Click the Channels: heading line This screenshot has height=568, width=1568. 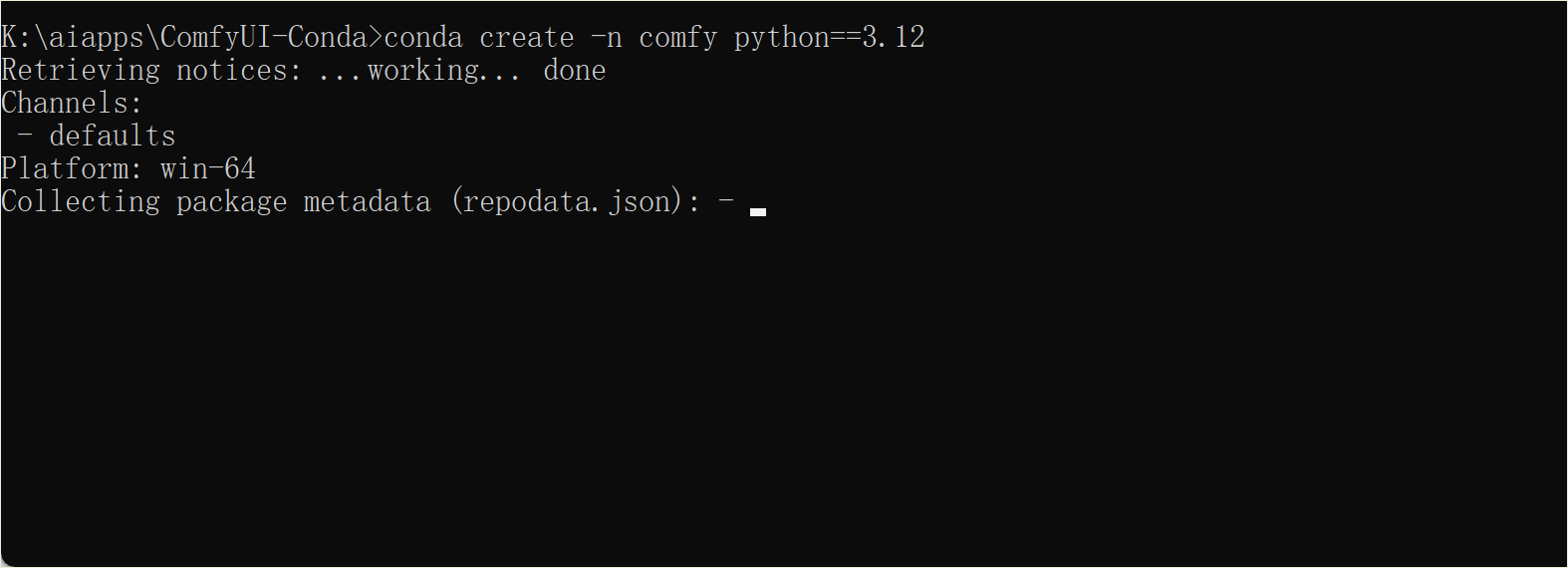pyautogui.click(x=73, y=104)
